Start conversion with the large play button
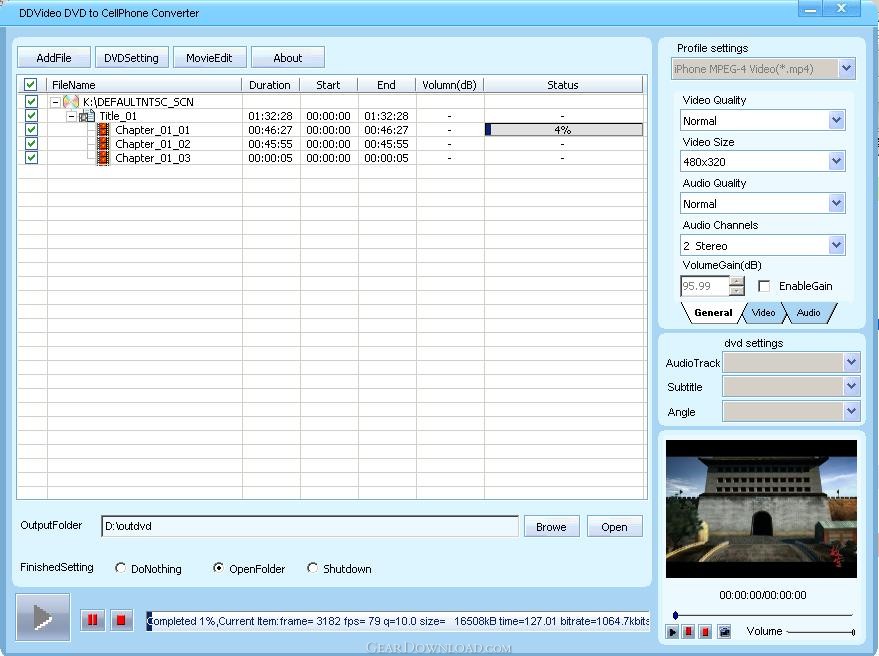The width and height of the screenshot is (879, 656). [43, 617]
